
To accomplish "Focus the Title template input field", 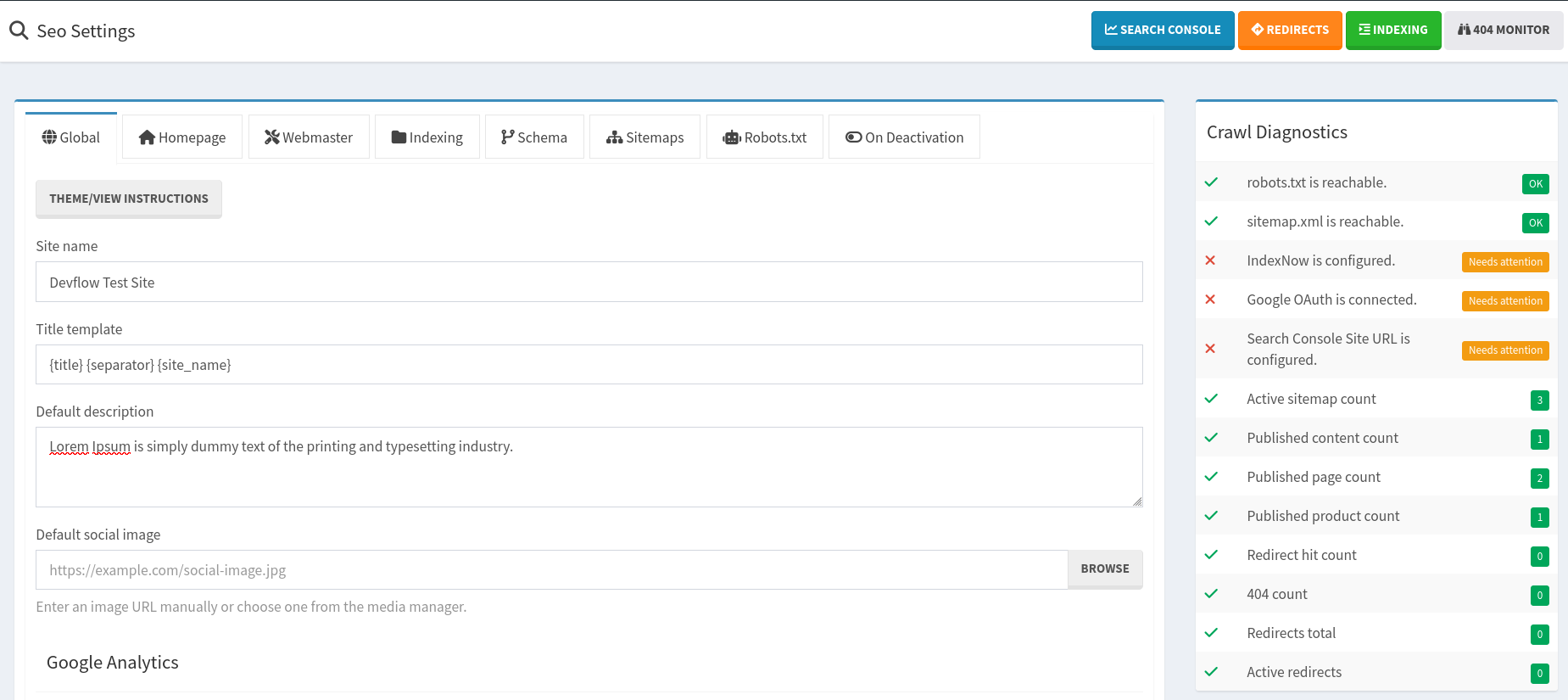I will coord(589,364).
